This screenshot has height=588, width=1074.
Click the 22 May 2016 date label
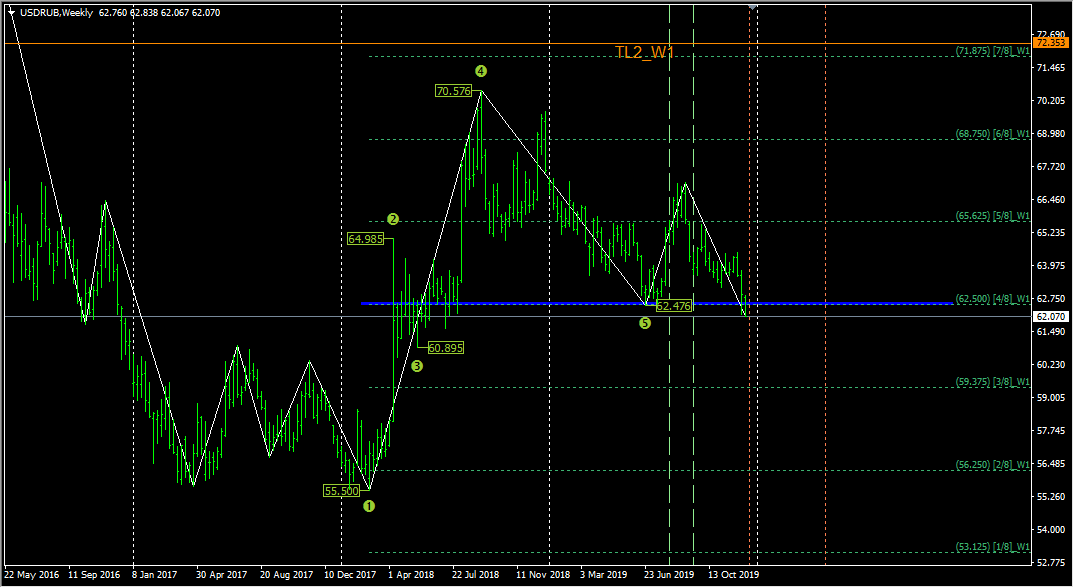tap(32, 575)
